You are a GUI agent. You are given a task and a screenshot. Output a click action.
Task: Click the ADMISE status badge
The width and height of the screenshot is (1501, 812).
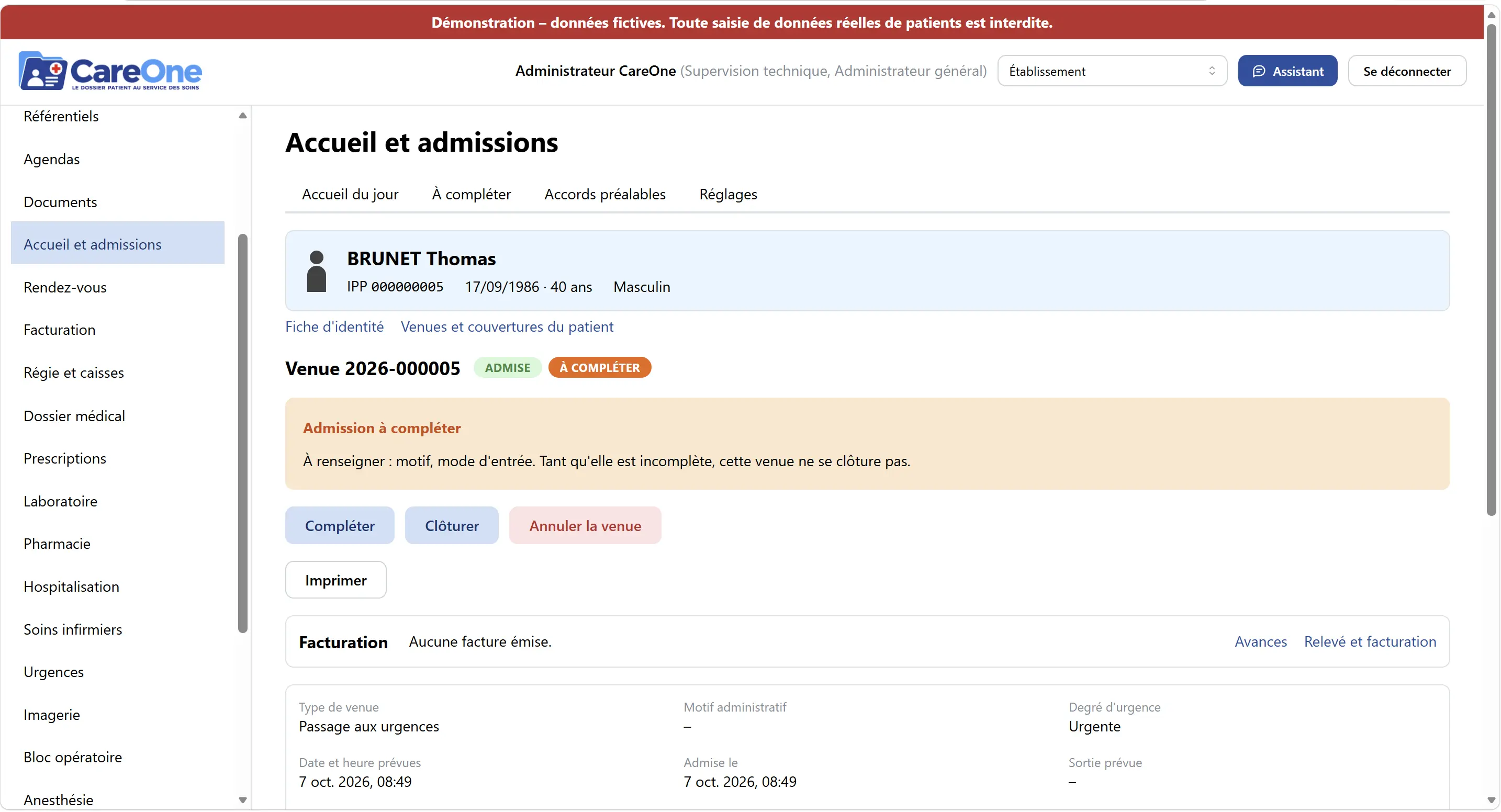pos(508,368)
